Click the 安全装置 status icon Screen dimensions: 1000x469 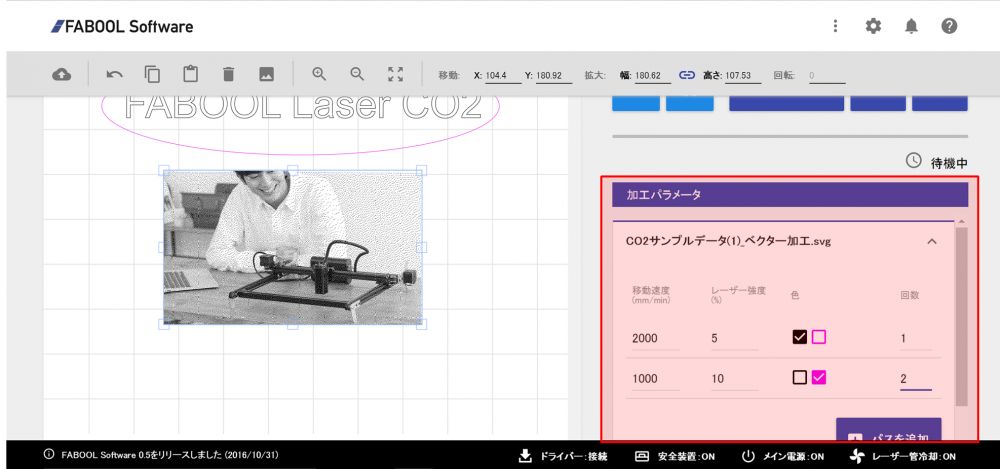[x=642, y=456]
